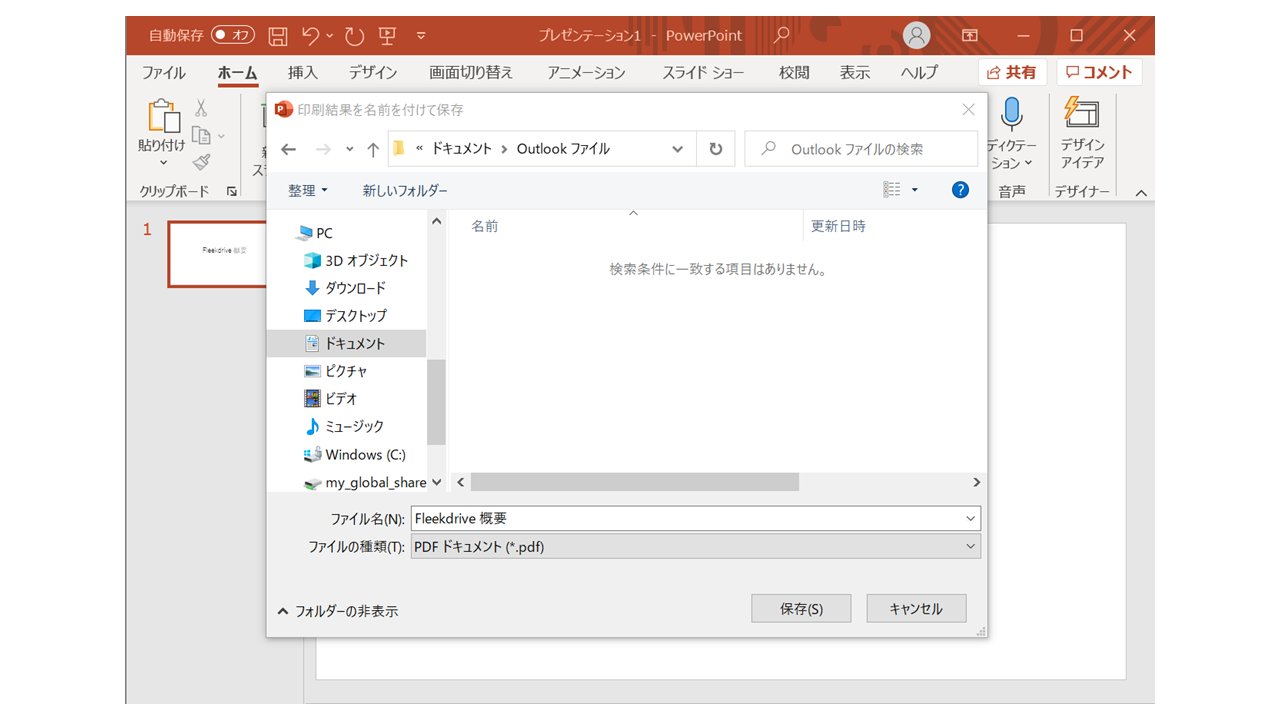This screenshot has width=1280, height=720.
Task: Select ダウンロード in the folder tree
Action: (354, 288)
